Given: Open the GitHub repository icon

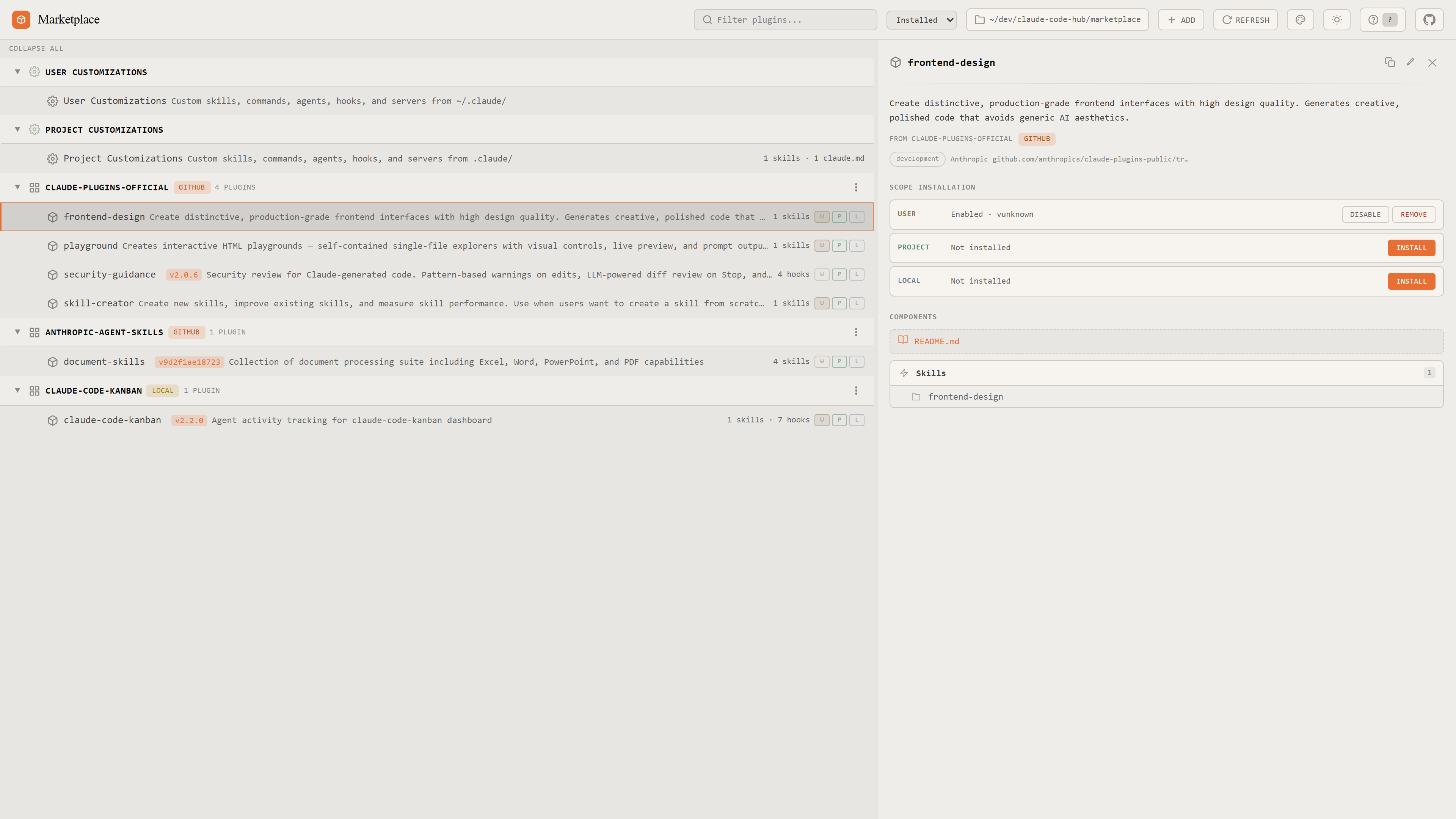Looking at the screenshot, I should [x=1429, y=20].
